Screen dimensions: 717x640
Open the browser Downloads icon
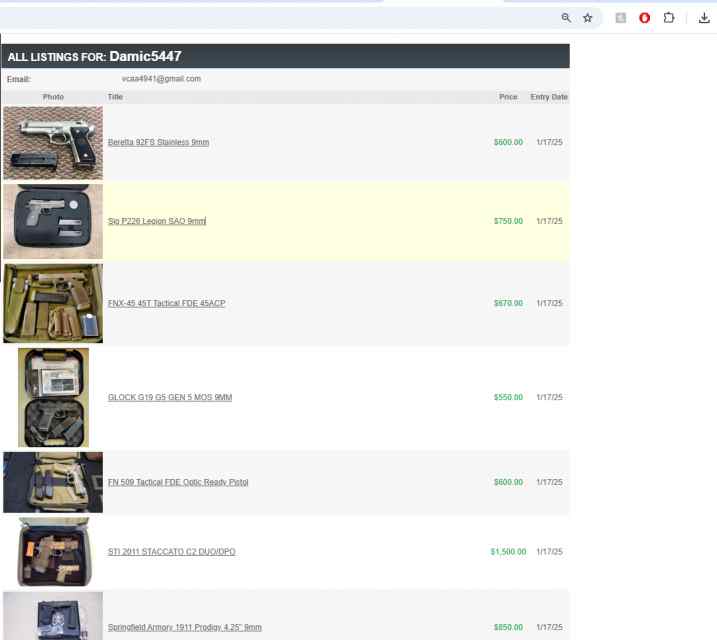coord(704,18)
